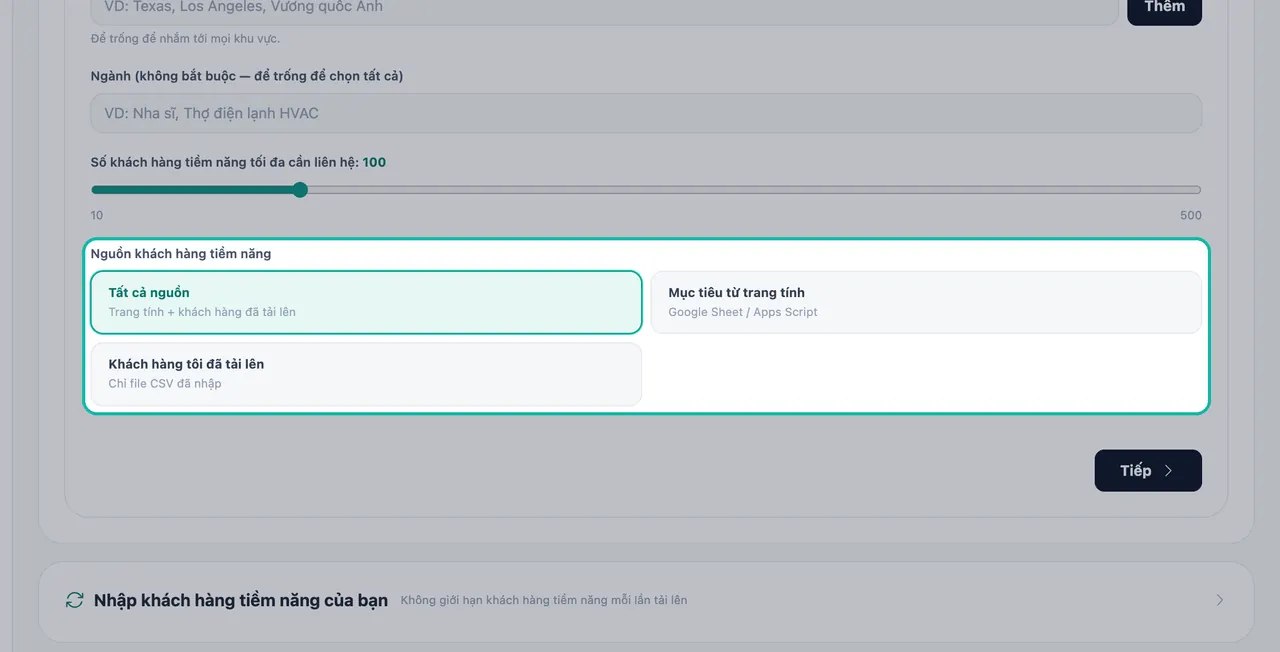Viewport: 1280px width, 652px height.
Task: Click the label "Ngành (không bắt buộc — để trống để chọn tất cả)"
Action: [x=247, y=76]
